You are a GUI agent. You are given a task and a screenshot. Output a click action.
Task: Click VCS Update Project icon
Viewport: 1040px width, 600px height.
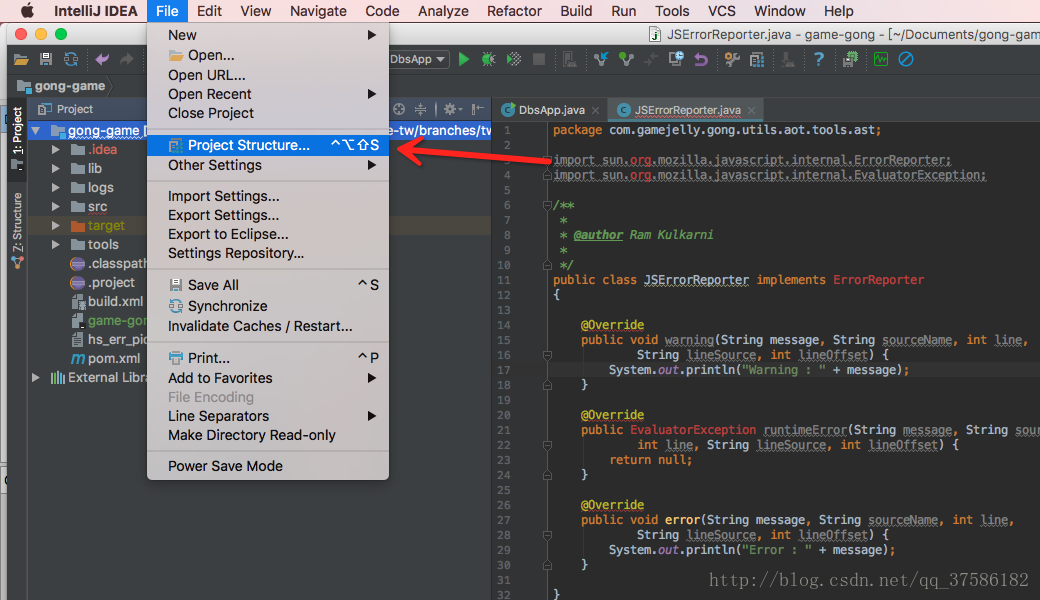(x=602, y=60)
